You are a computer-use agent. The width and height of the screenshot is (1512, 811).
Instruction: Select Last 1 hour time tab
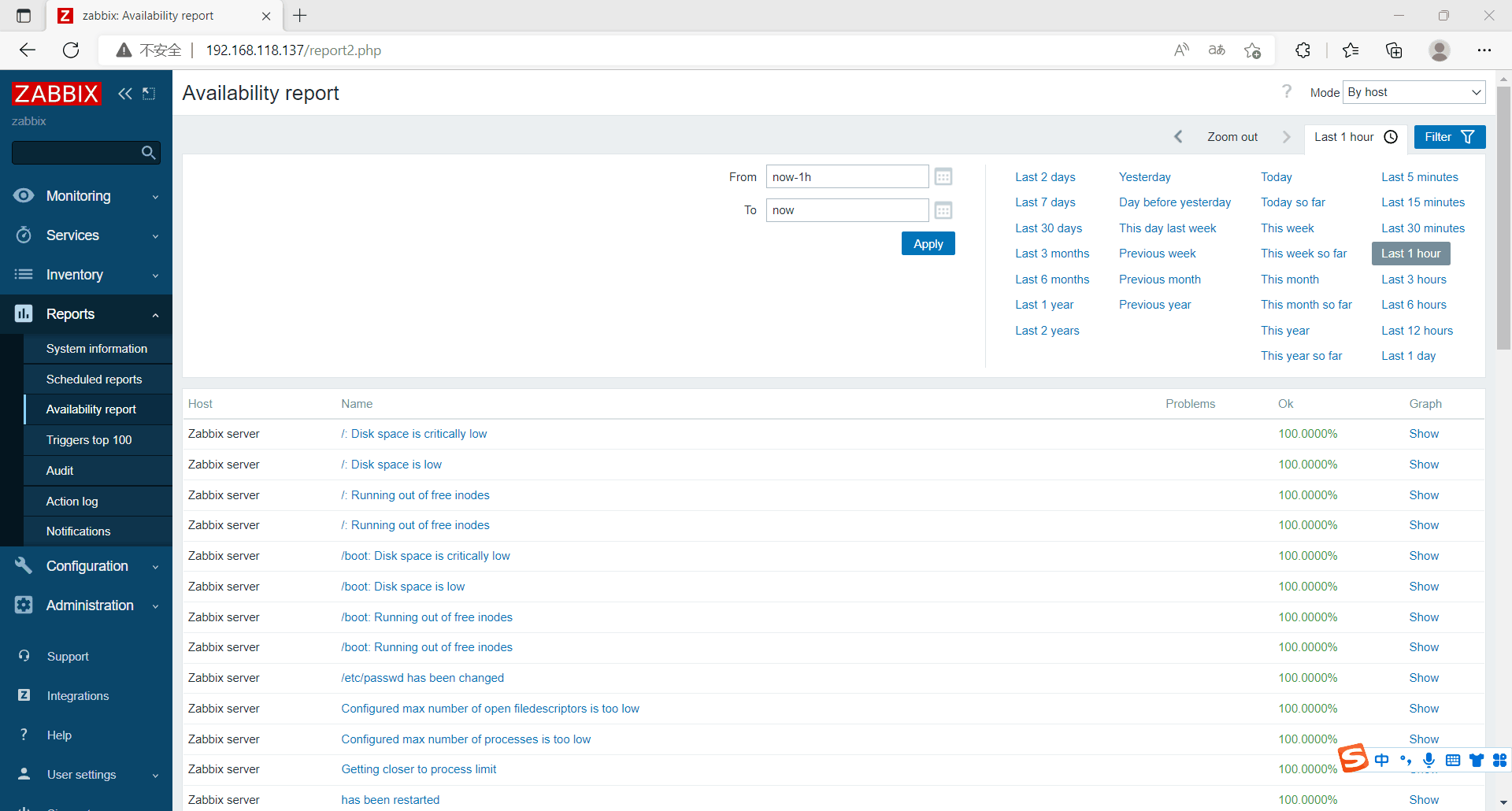pos(1355,137)
